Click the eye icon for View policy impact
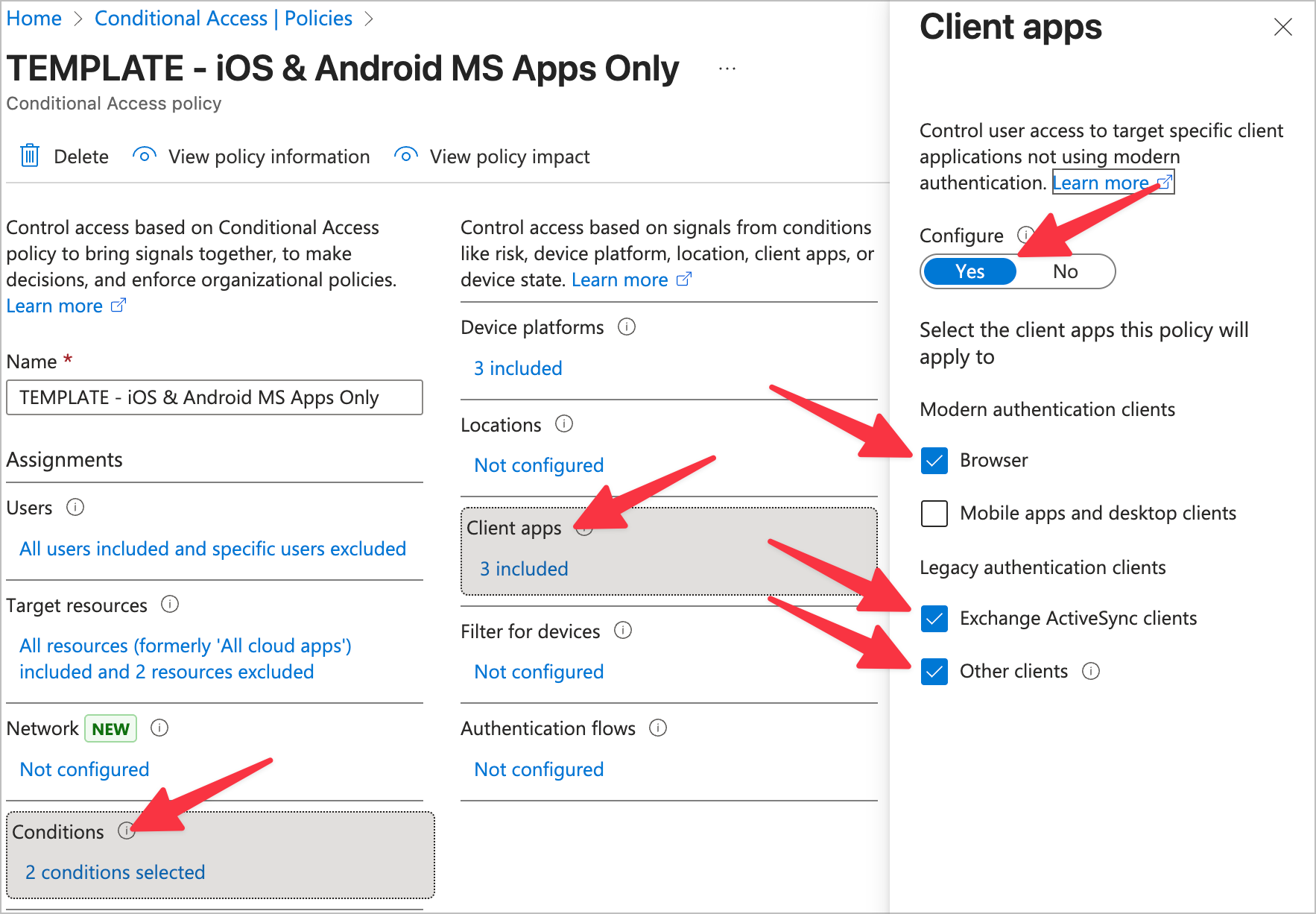1316x914 pixels. [405, 156]
